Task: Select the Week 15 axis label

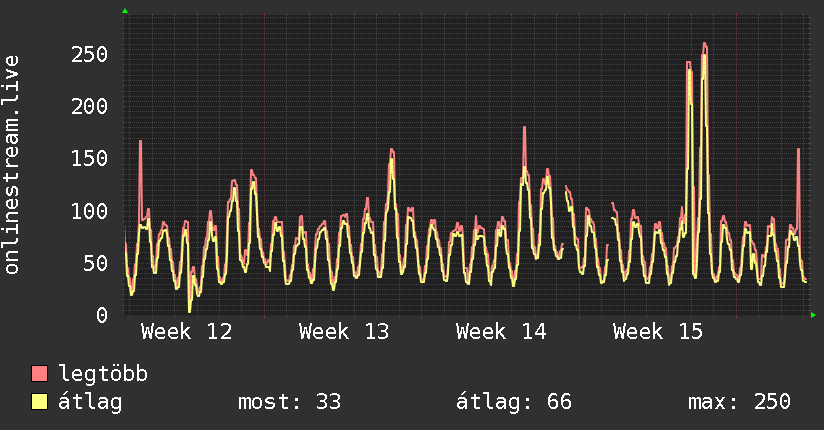Action: 657,332
